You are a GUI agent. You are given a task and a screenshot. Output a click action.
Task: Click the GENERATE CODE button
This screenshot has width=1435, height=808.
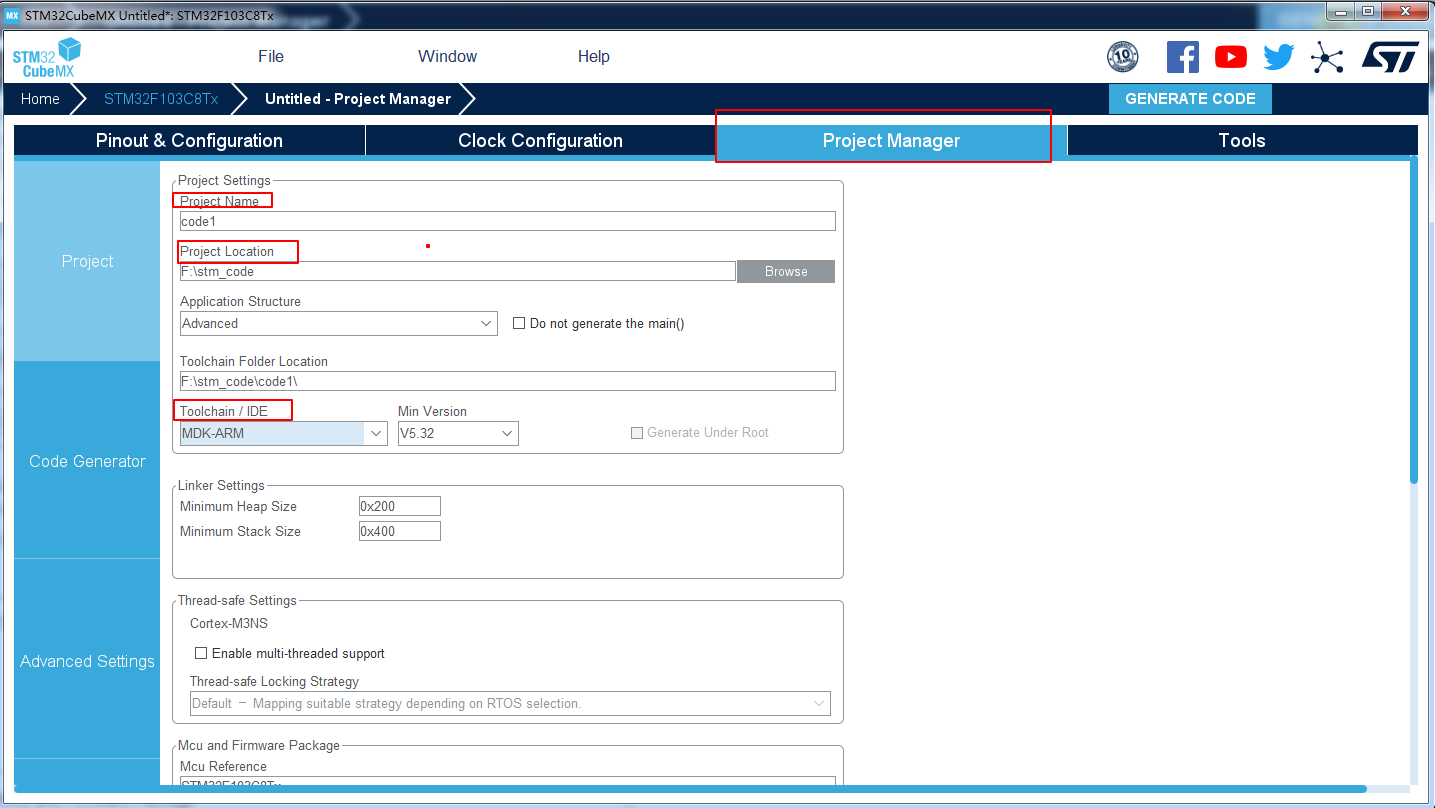pyautogui.click(x=1190, y=99)
